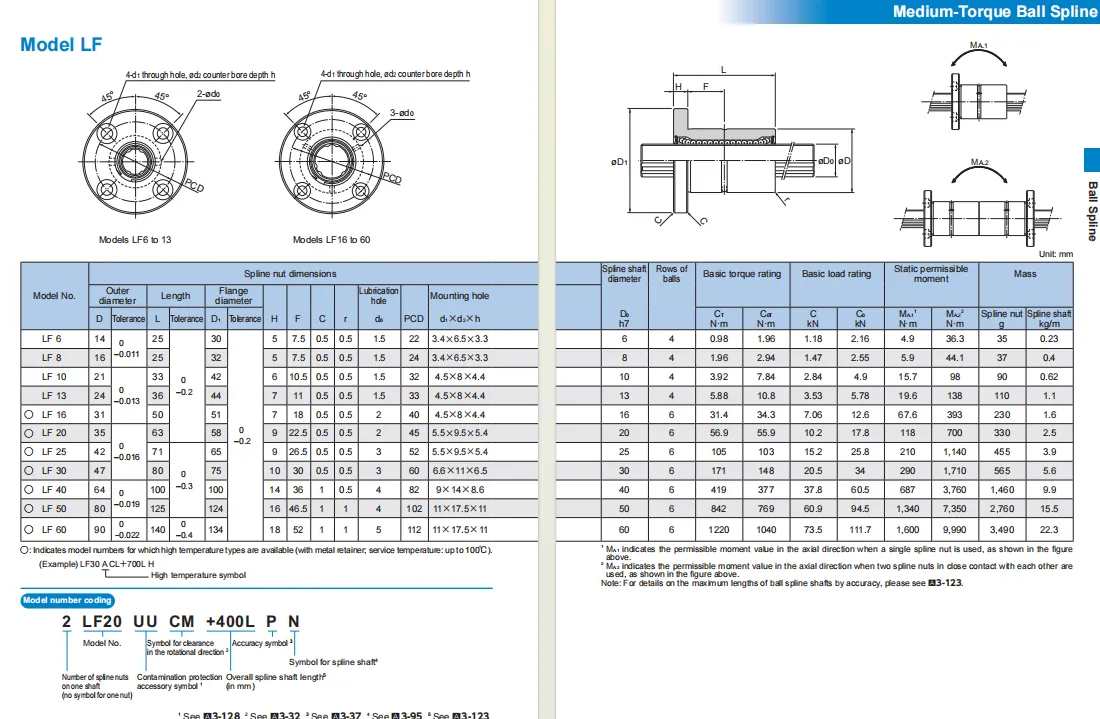Click the 'Mass' column header
Screen dimensions: 1100x719
coord(1025,274)
